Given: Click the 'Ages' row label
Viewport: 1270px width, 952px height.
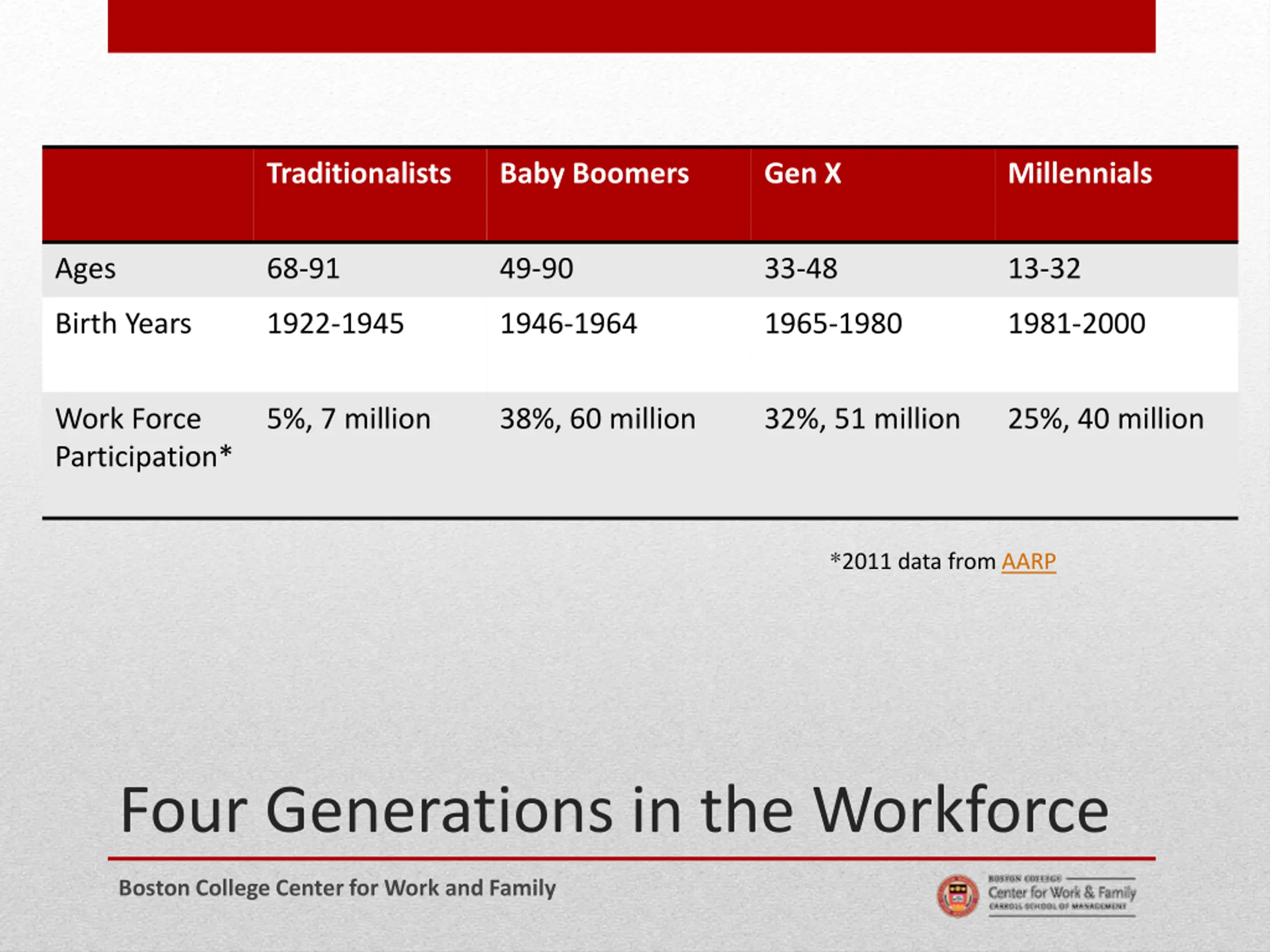Looking at the screenshot, I should [x=85, y=269].
